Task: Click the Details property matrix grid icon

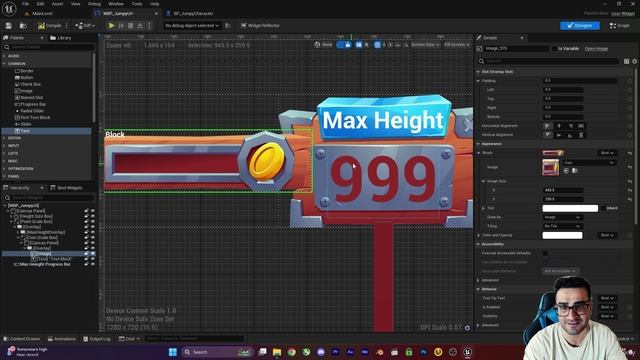Action: coord(627,61)
